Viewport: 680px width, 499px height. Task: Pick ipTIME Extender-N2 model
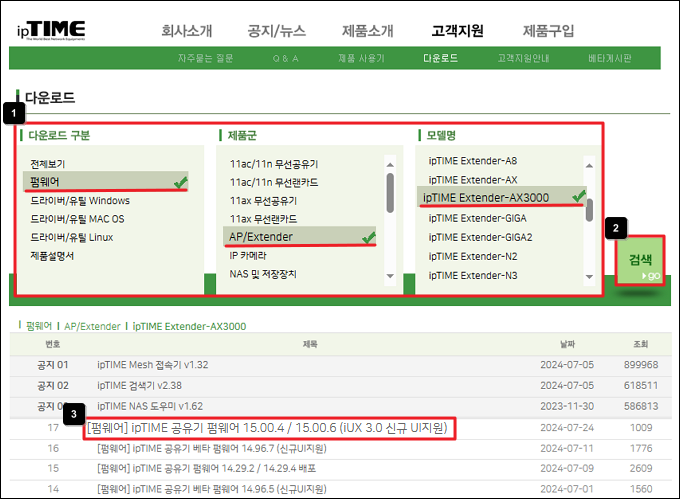point(473,256)
